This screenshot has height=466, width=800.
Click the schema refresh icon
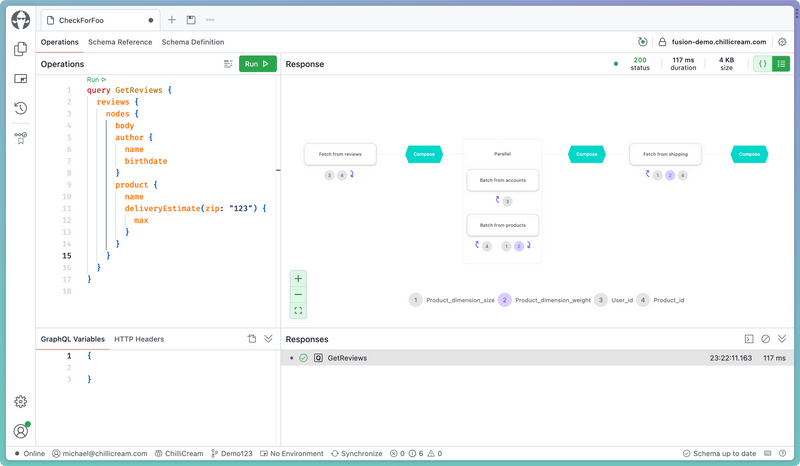click(642, 42)
